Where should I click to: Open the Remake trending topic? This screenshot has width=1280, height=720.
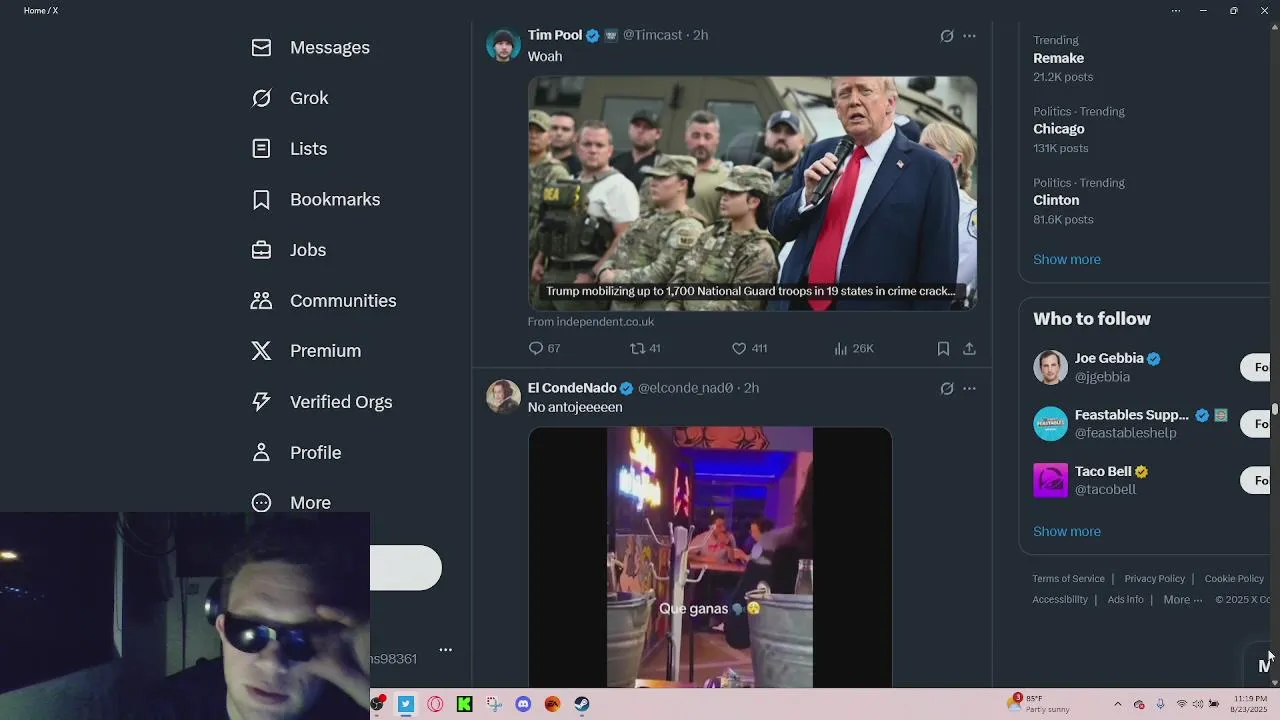click(1058, 58)
